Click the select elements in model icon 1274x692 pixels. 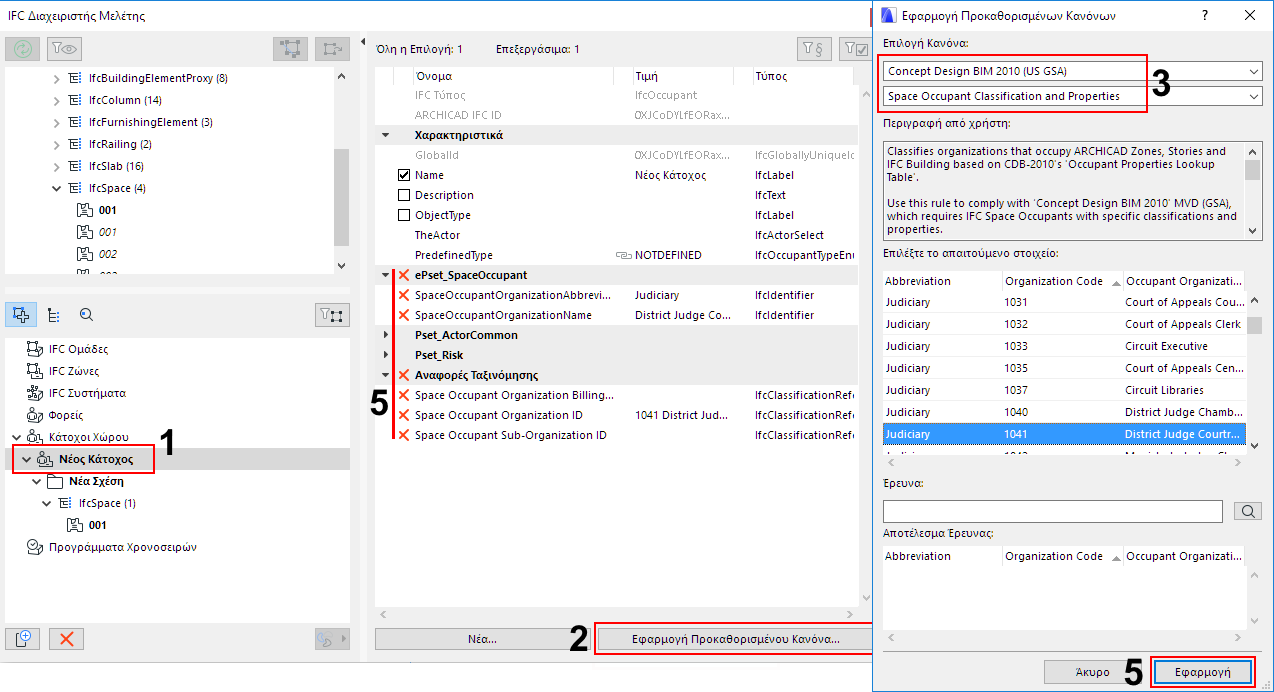[x=291, y=48]
